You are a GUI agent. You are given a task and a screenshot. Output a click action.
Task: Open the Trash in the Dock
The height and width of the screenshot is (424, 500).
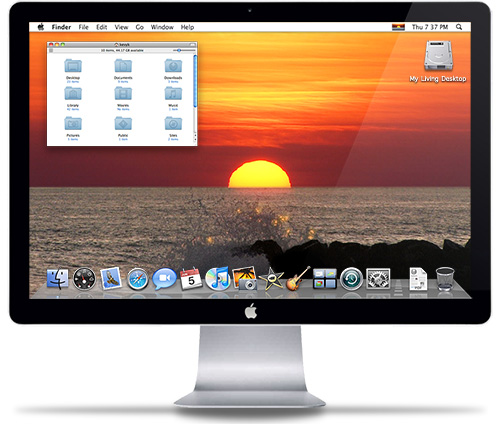[445, 279]
